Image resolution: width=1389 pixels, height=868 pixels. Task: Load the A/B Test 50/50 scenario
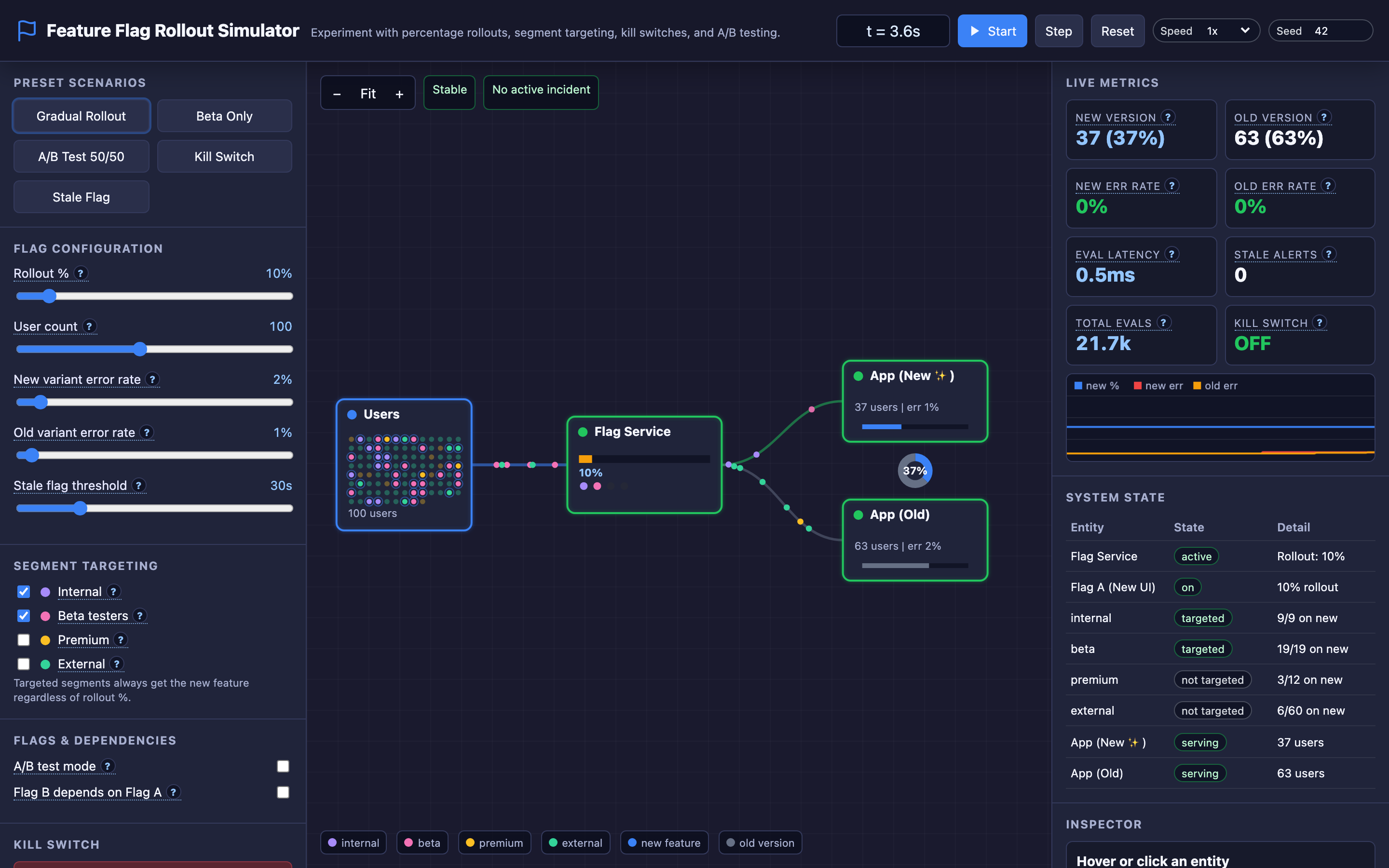[81, 156]
